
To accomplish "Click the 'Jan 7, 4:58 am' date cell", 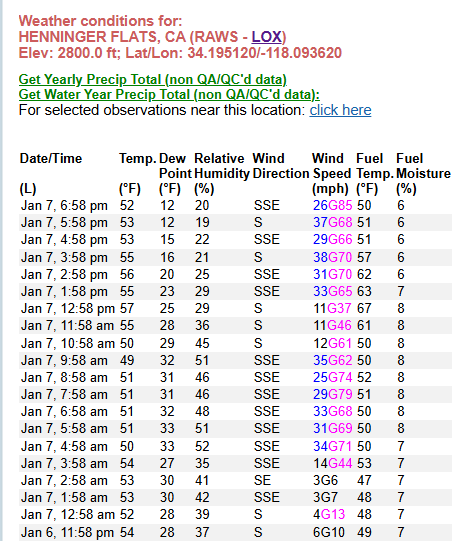I will [64, 446].
